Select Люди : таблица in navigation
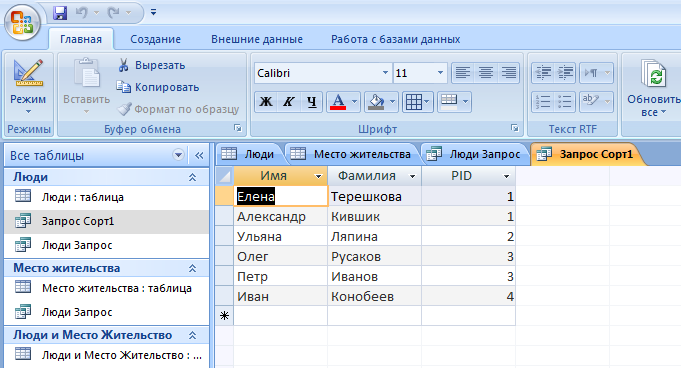 click(106, 197)
